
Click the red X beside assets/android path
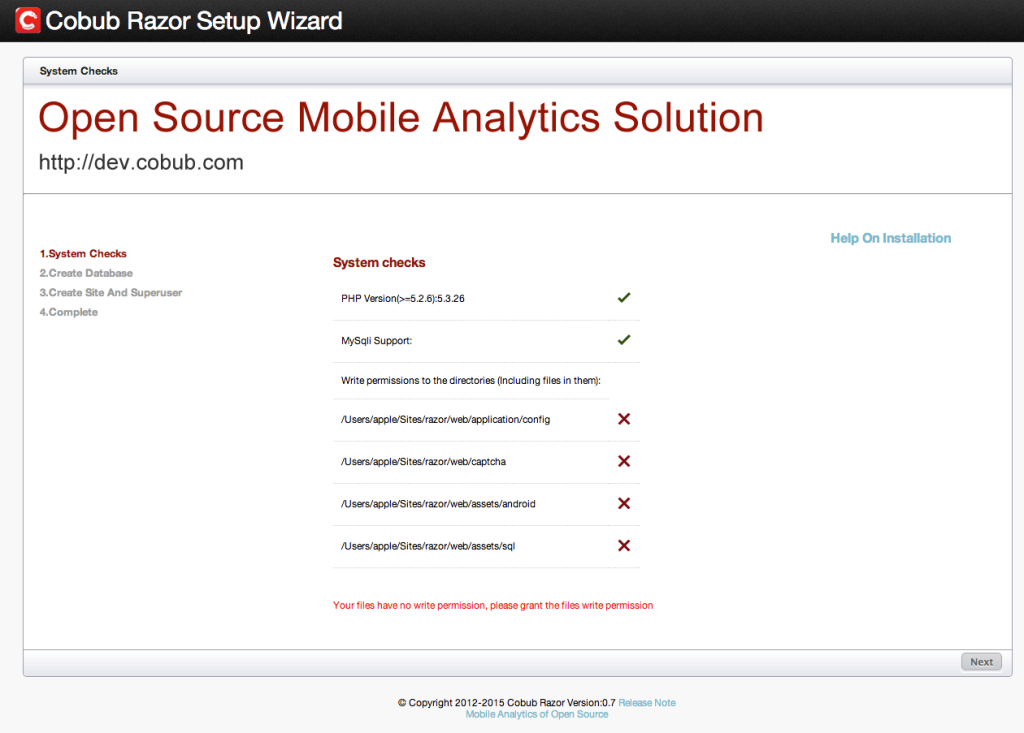click(624, 503)
